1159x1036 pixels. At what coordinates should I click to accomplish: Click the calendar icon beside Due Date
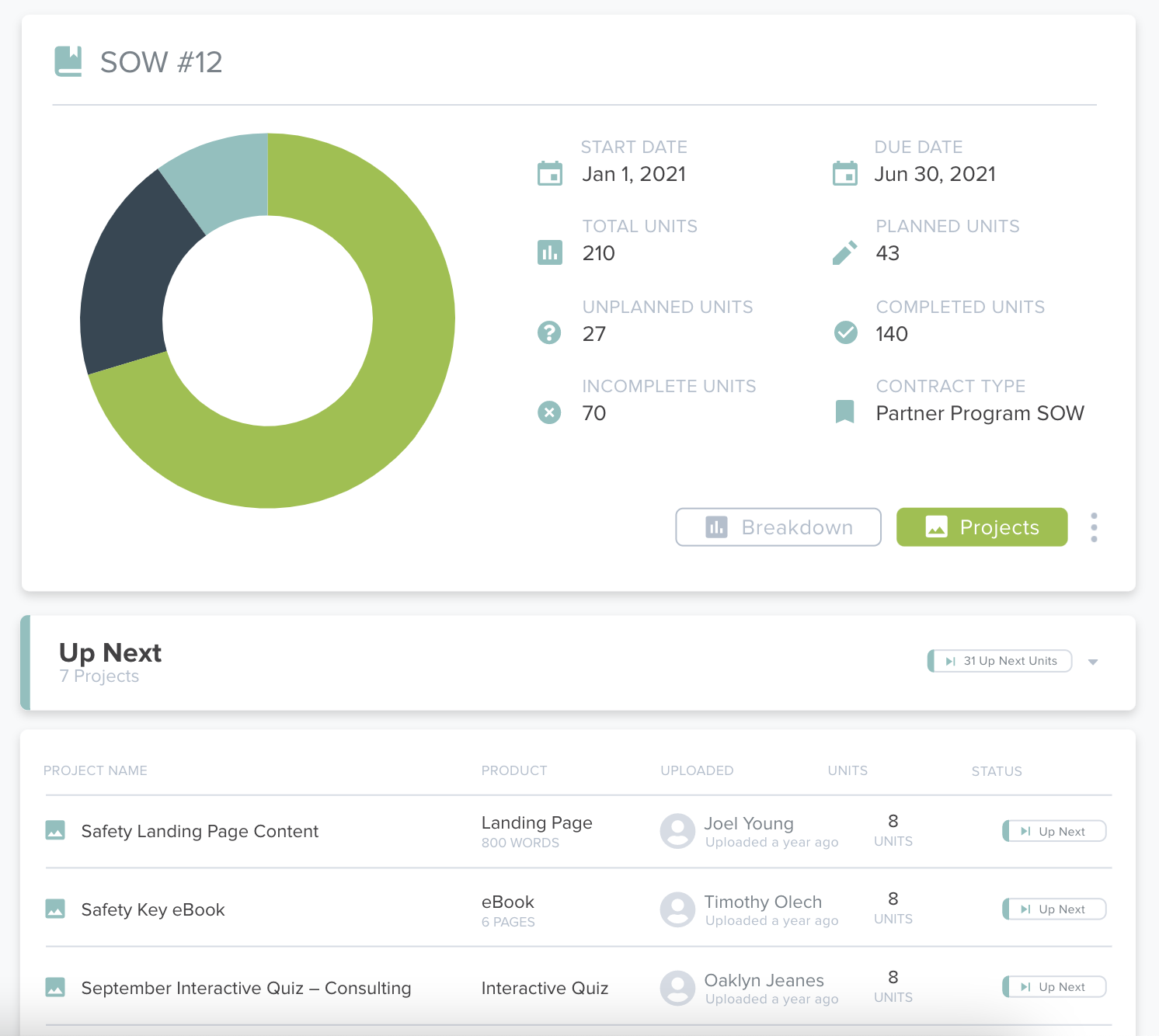coord(845,173)
